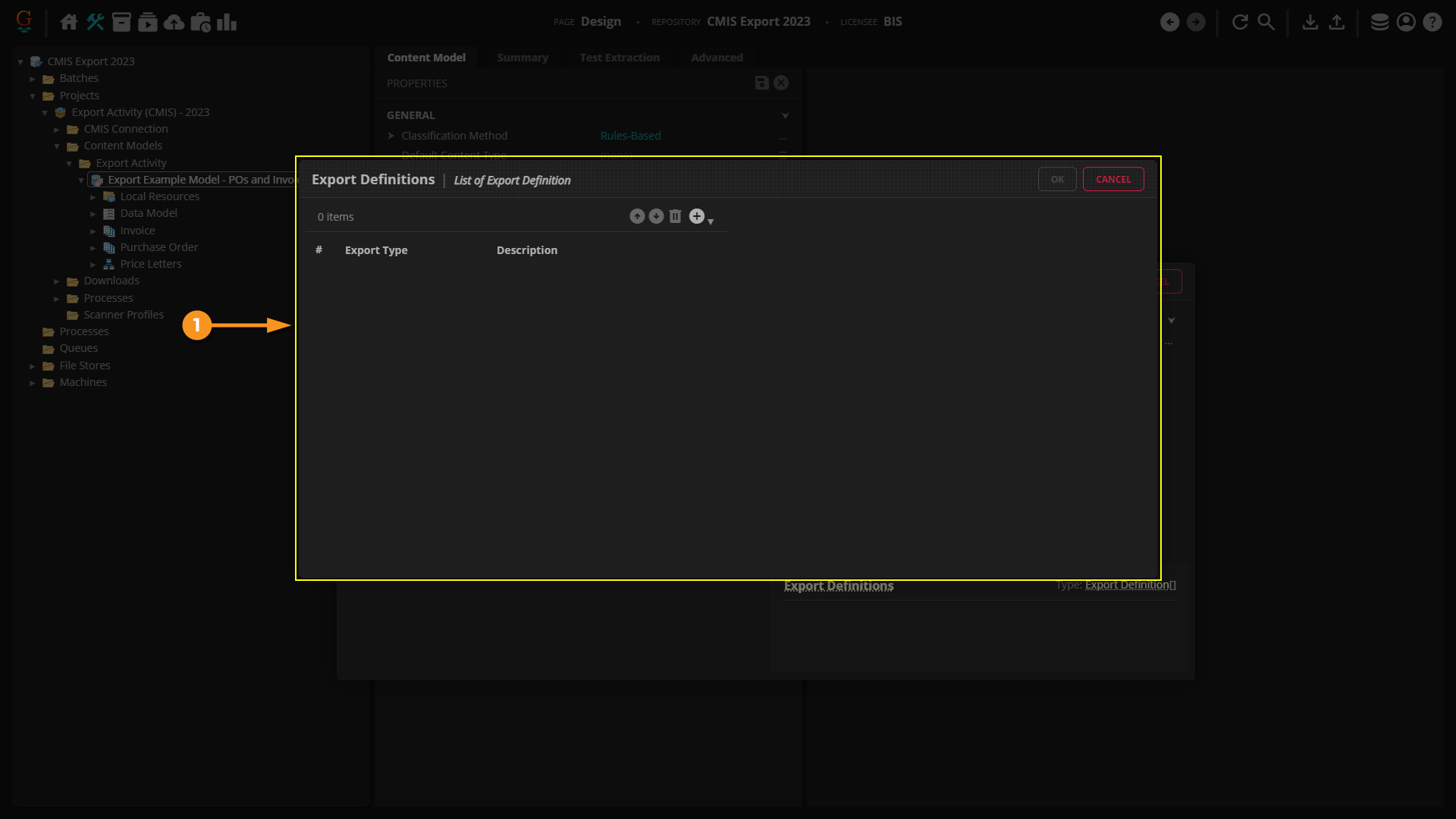Screen dimensions: 1456x819
Task: Switch to the Test Extraction tab
Action: (619, 58)
